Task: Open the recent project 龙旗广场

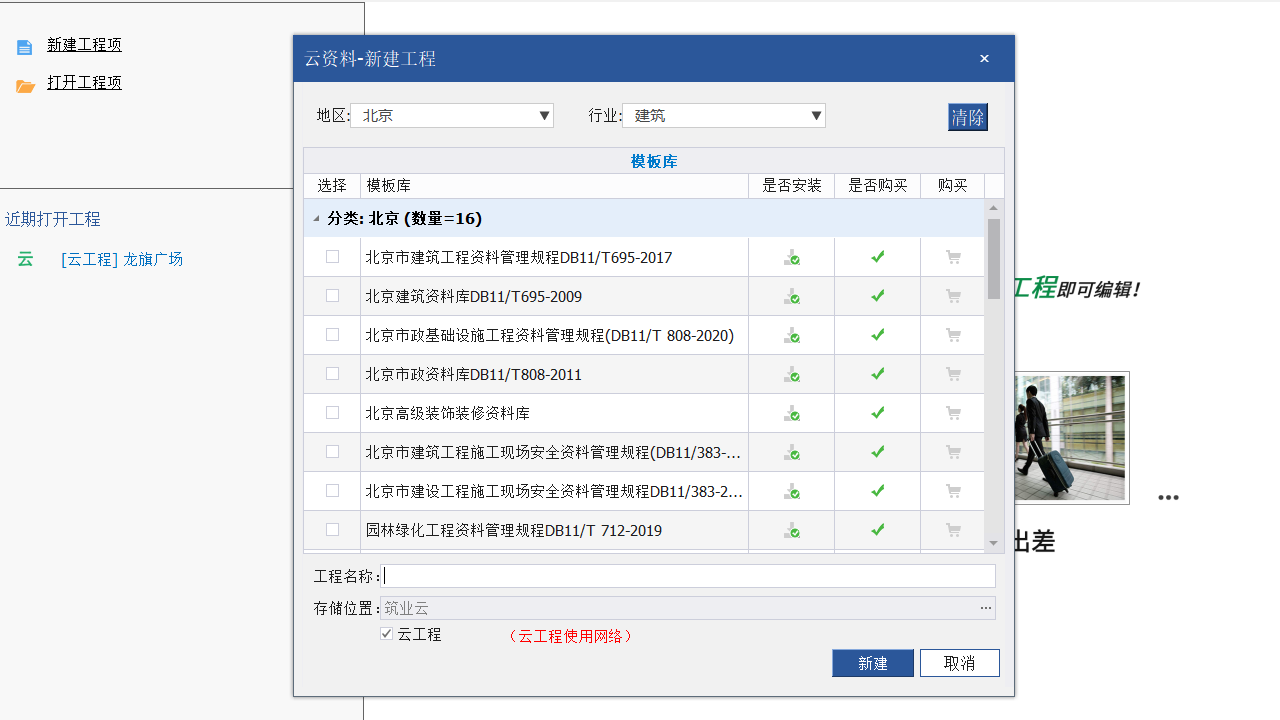Action: tap(122, 259)
